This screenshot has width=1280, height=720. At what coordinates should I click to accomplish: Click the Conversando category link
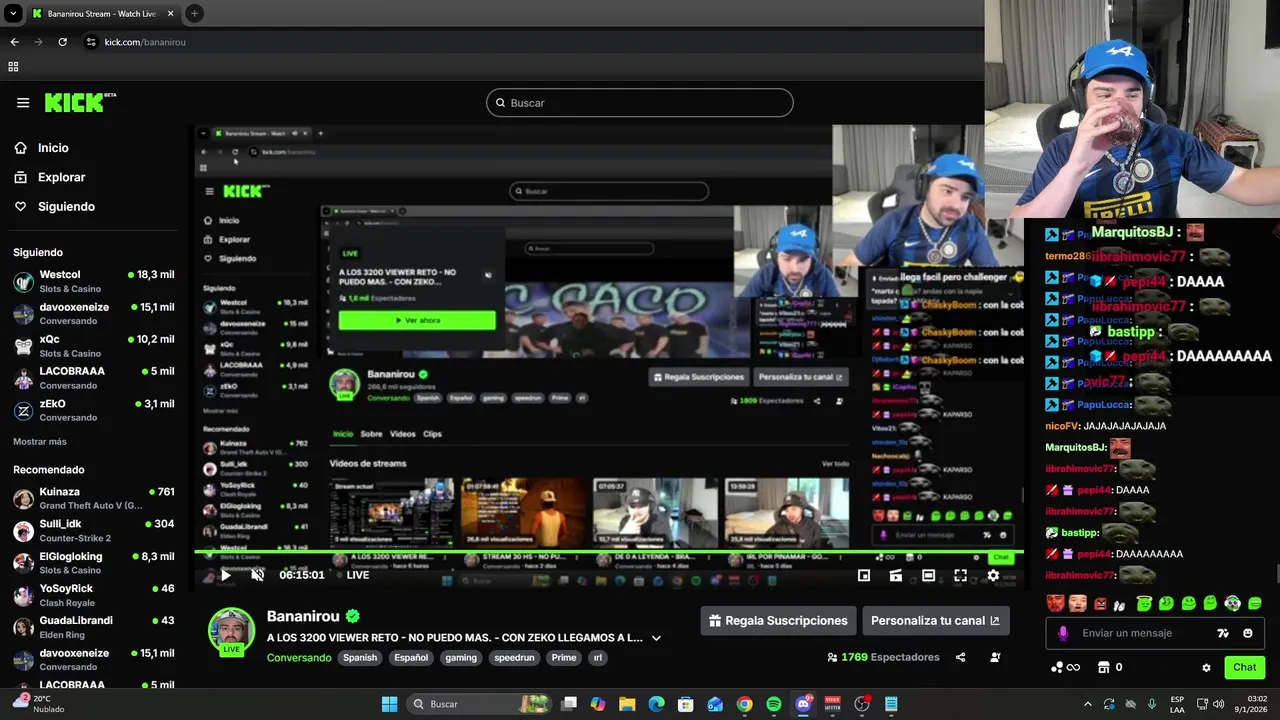299,658
